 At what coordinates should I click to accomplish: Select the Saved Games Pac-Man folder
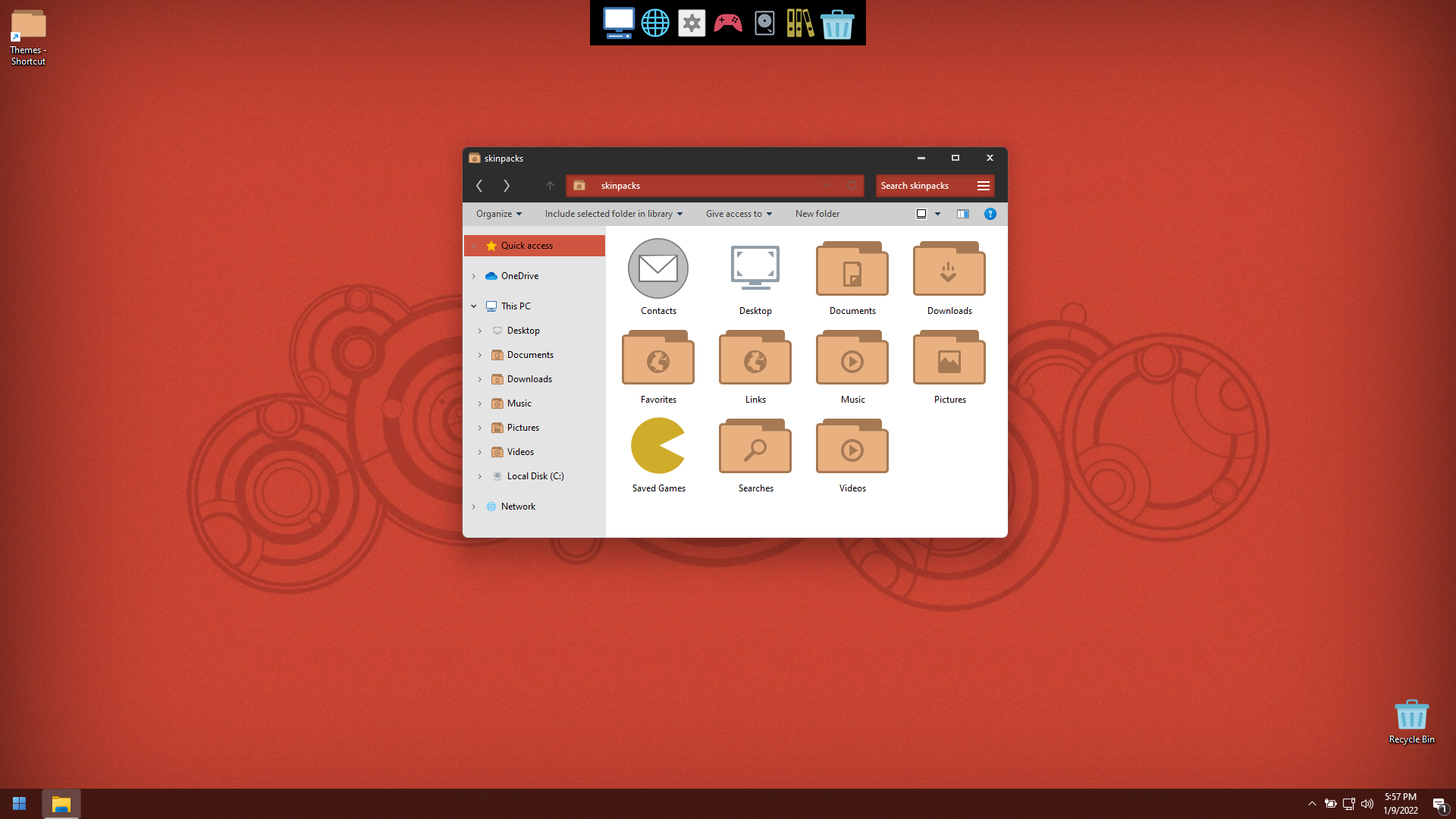(x=658, y=446)
